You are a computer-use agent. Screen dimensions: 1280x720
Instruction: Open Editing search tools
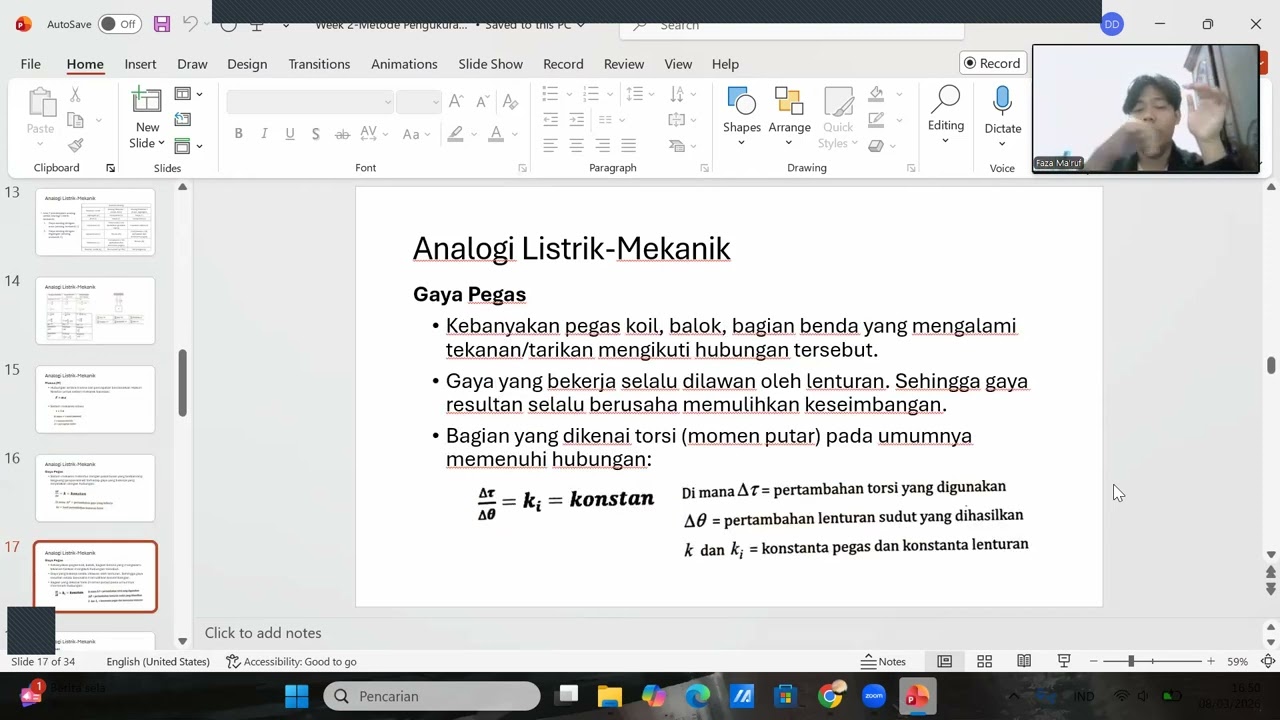945,114
